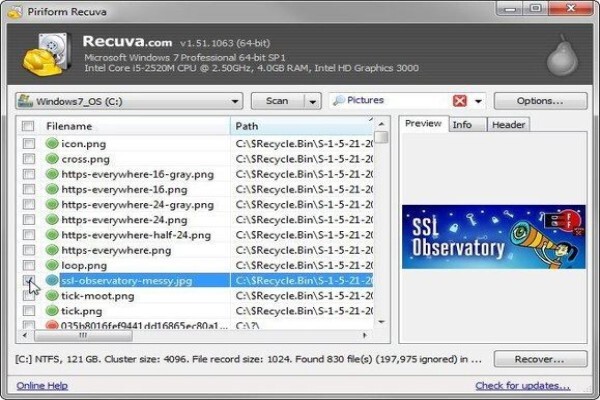Open the Pictures filter dropdown arrow
600x400 pixels.
478,101
